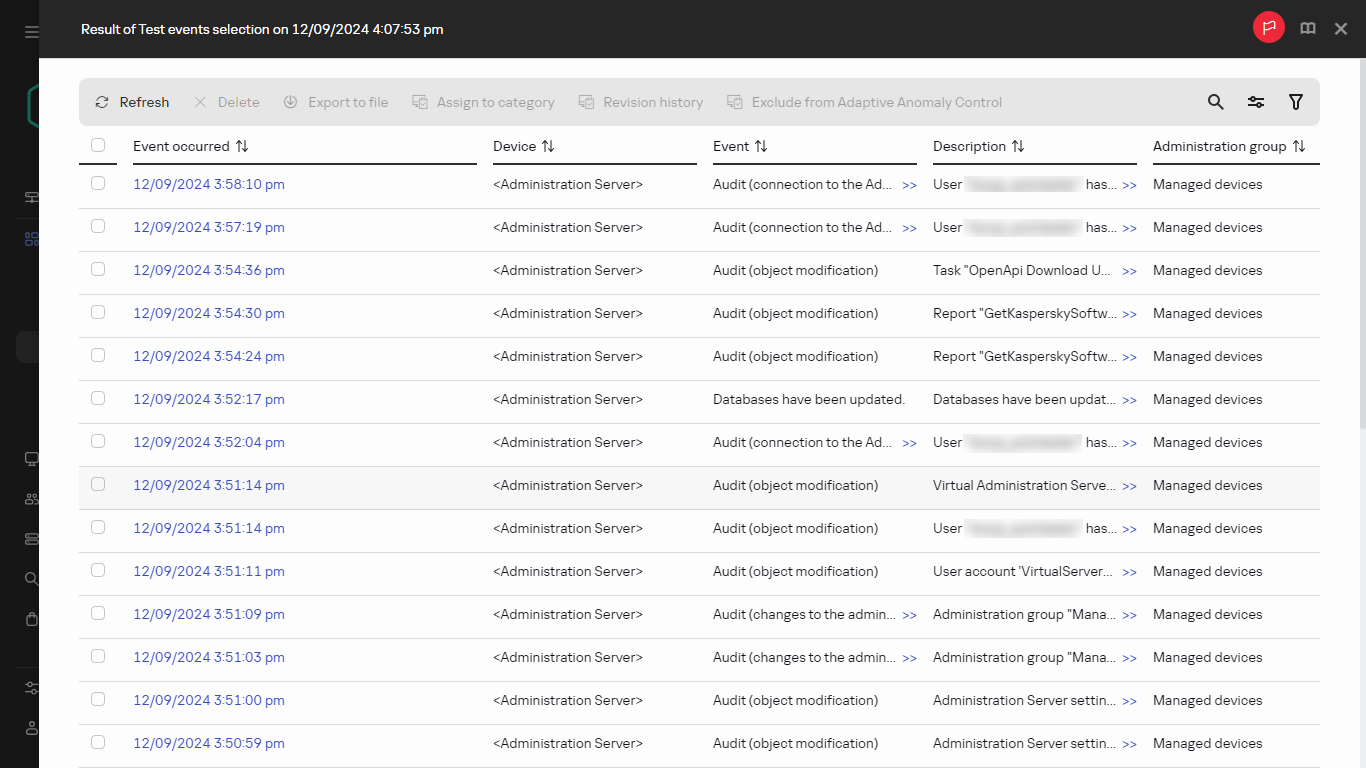Sort by Event occurred arrows icon
This screenshot has width=1366, height=768.
[x=242, y=146]
